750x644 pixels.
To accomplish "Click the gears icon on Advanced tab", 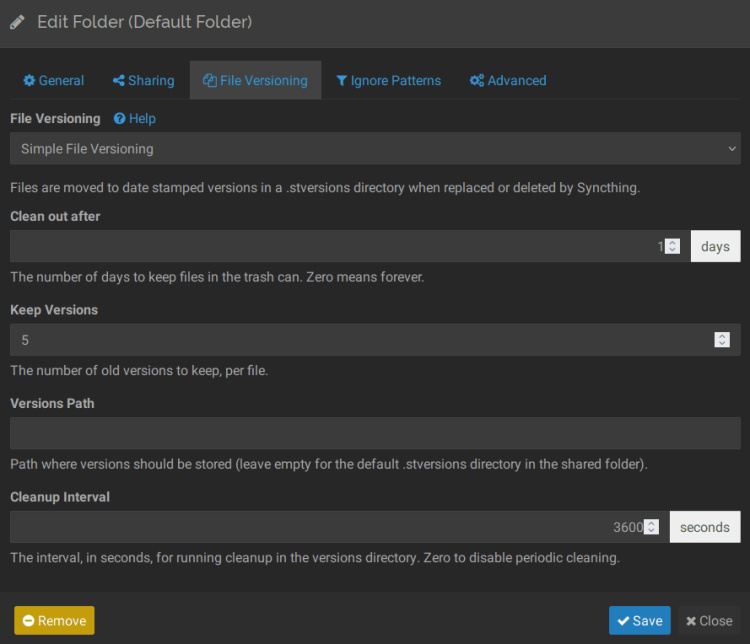I will [x=477, y=81].
